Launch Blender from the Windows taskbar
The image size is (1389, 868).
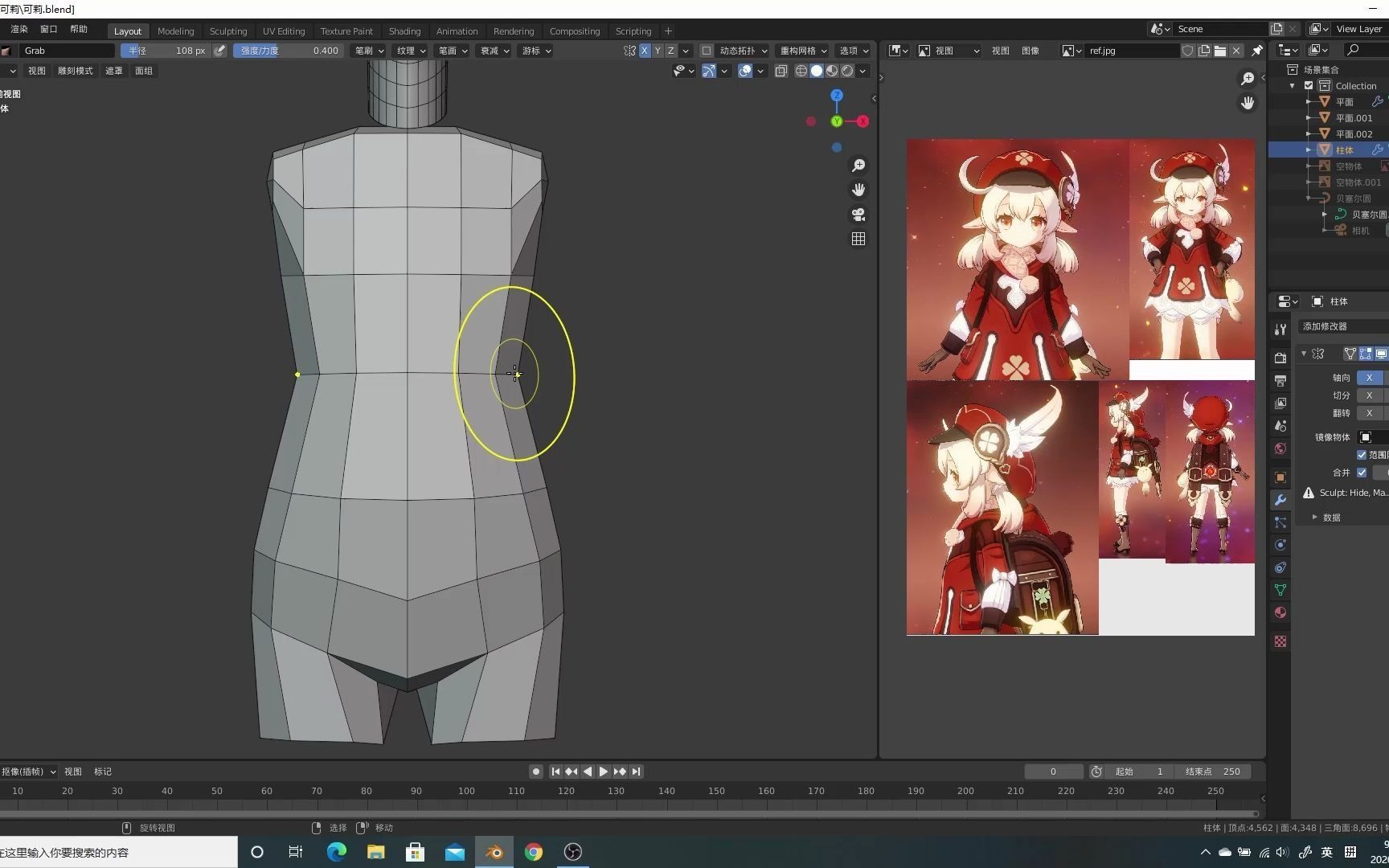pos(494,852)
